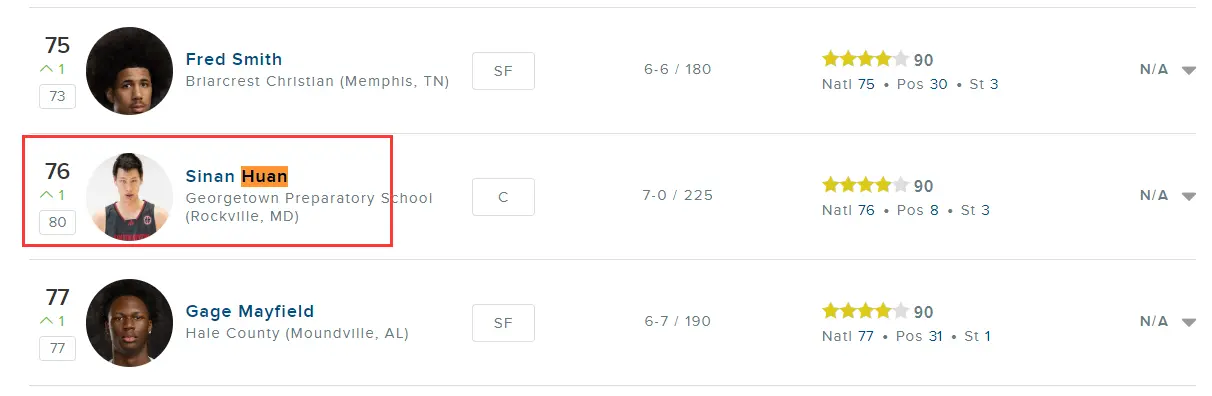Viewport: 1212px width, 396px height.
Task: Open Gage Mayfield's player profile link
Action: pos(250,311)
